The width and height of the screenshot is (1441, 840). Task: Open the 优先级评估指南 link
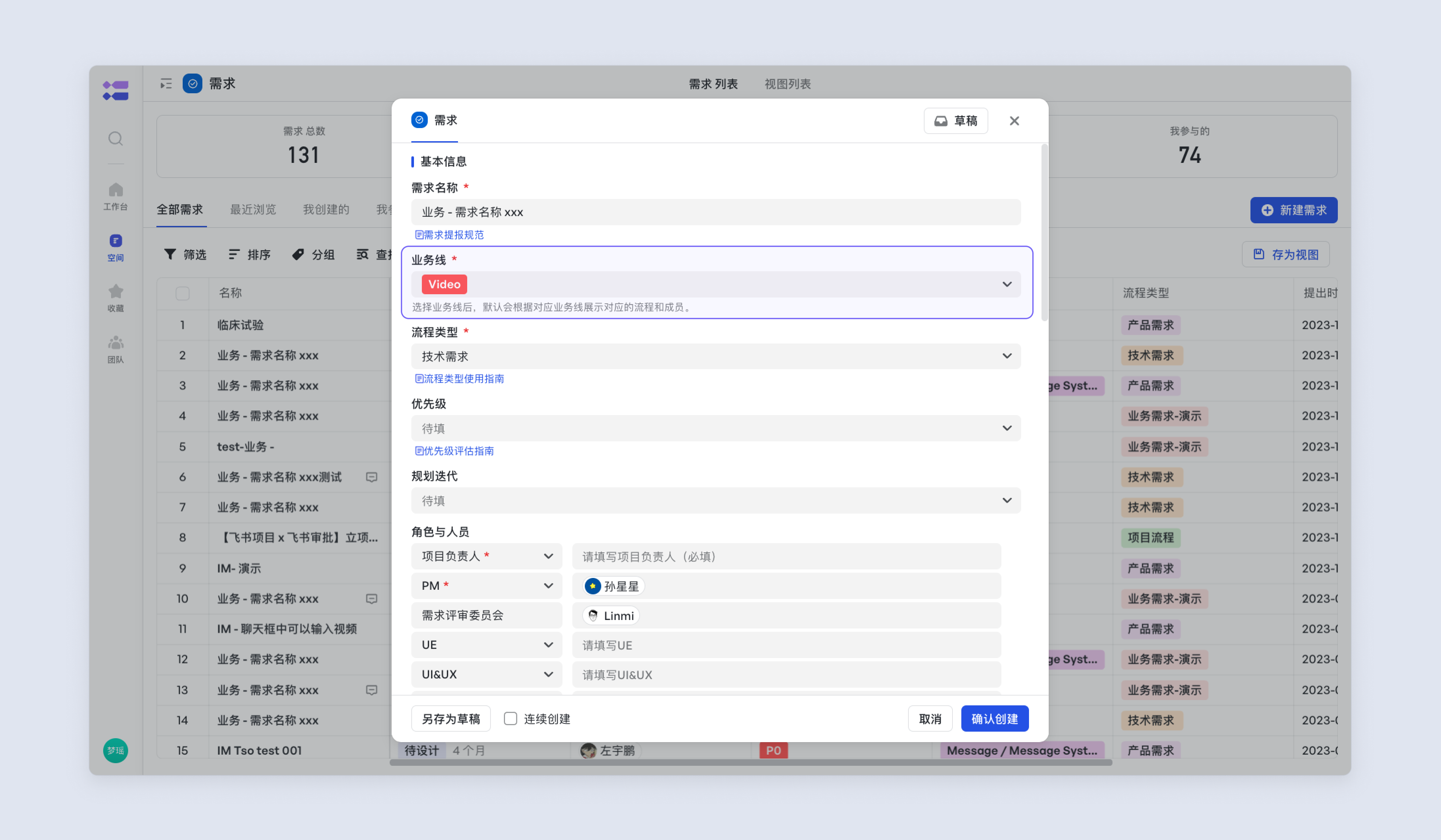455,451
